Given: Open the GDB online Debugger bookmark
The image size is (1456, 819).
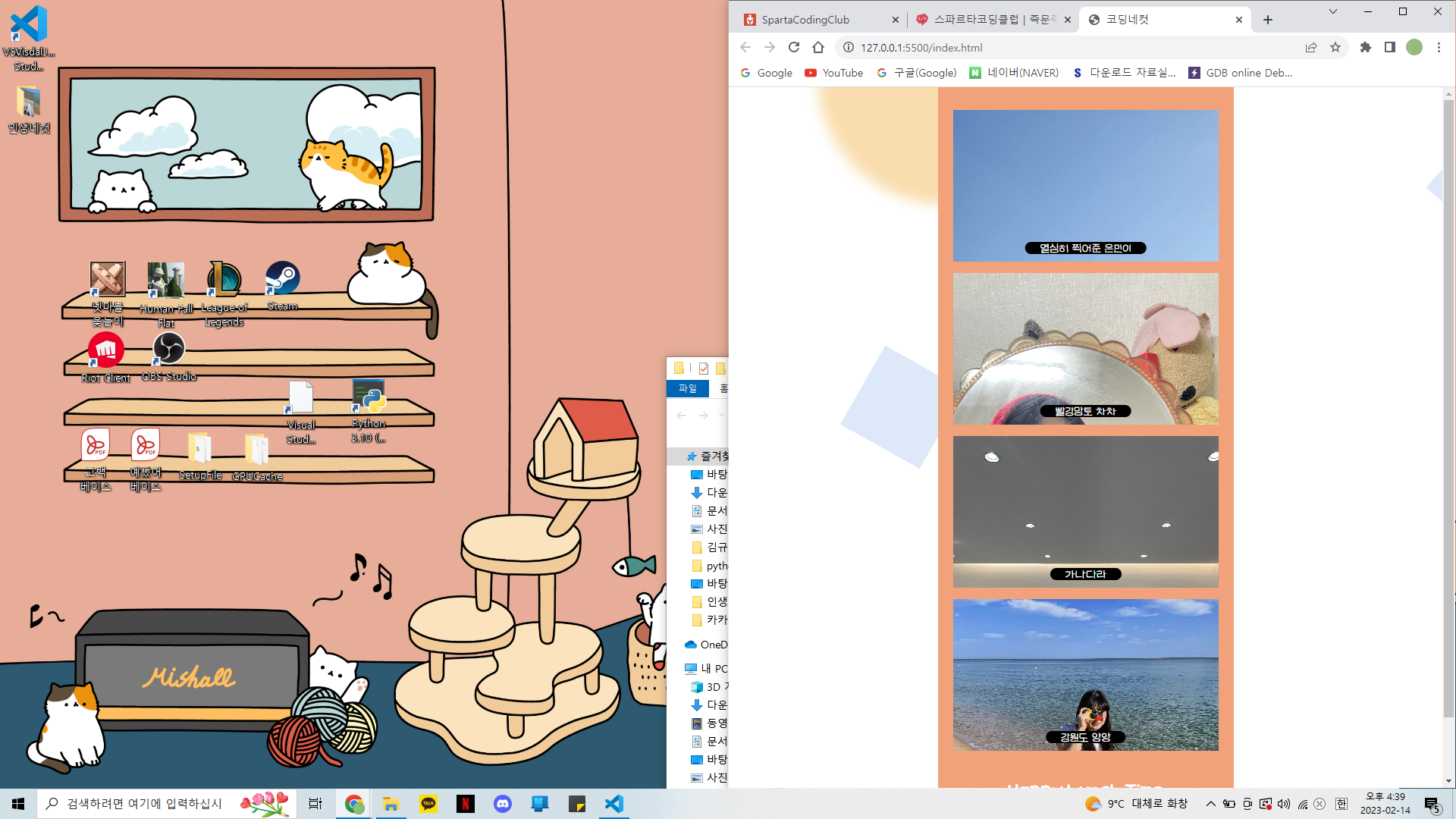Looking at the screenshot, I should 1241,73.
